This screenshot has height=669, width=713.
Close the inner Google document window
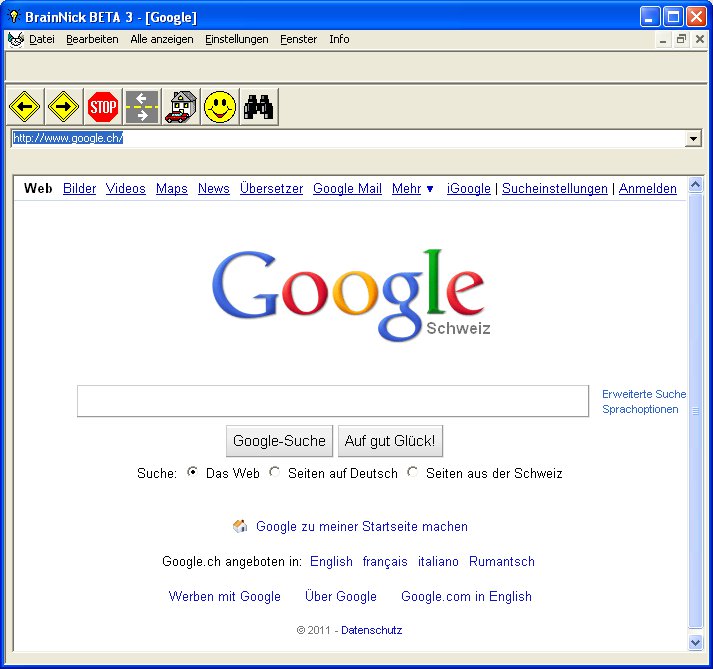700,40
